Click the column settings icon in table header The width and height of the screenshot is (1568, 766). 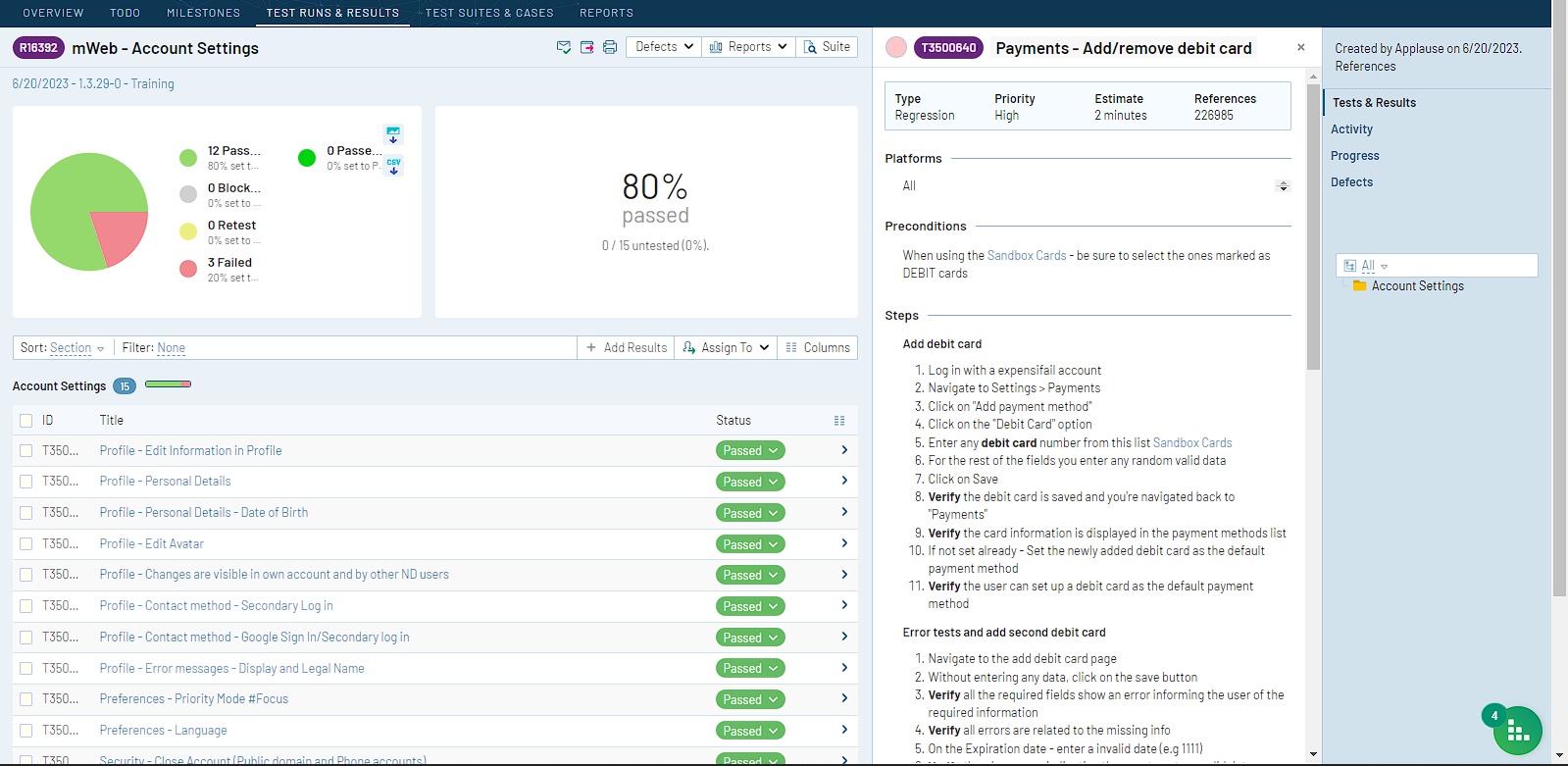tap(839, 421)
